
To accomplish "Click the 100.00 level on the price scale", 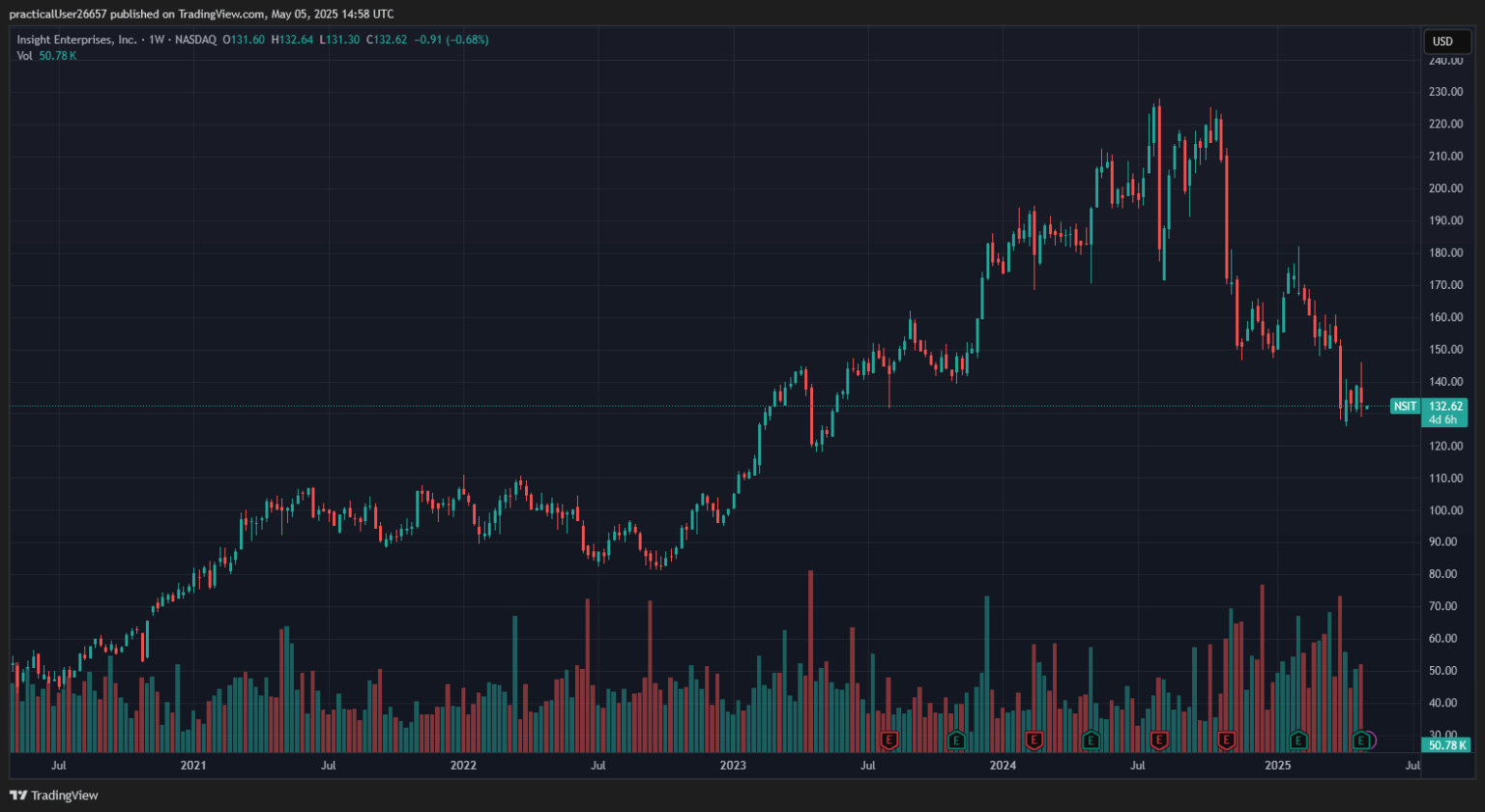I will pyautogui.click(x=1444, y=510).
